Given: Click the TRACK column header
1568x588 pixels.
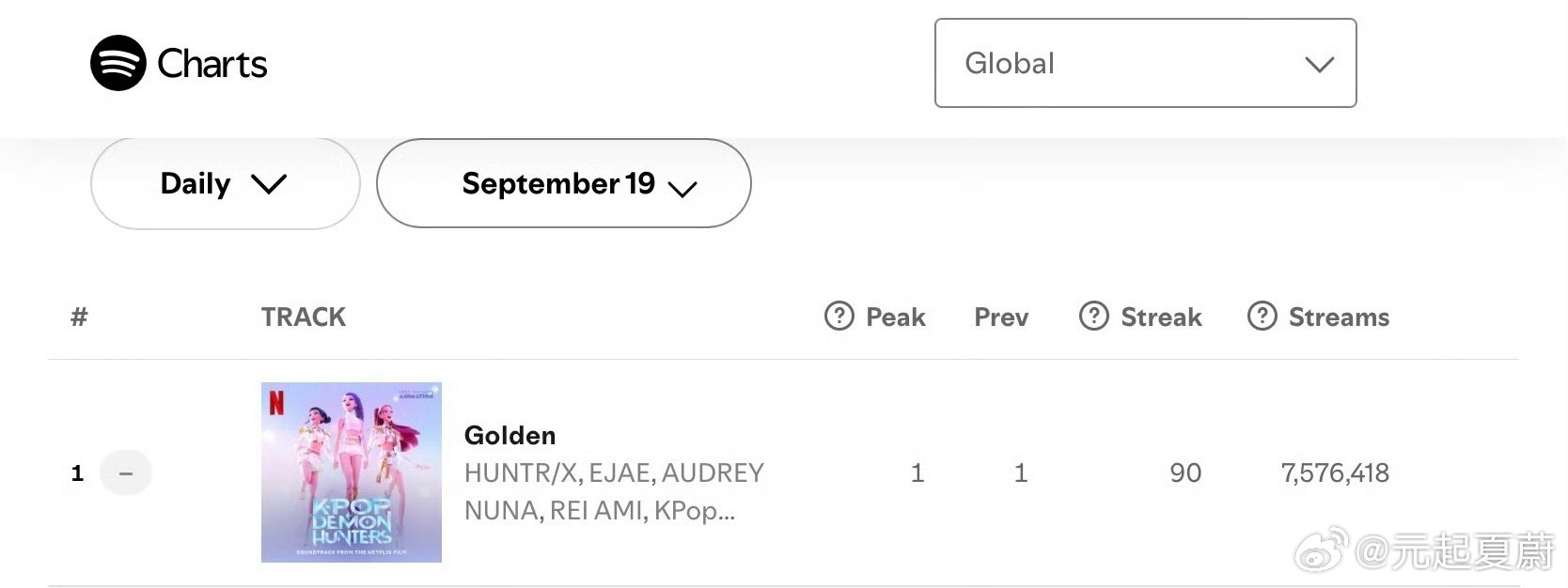Looking at the screenshot, I should (x=304, y=317).
